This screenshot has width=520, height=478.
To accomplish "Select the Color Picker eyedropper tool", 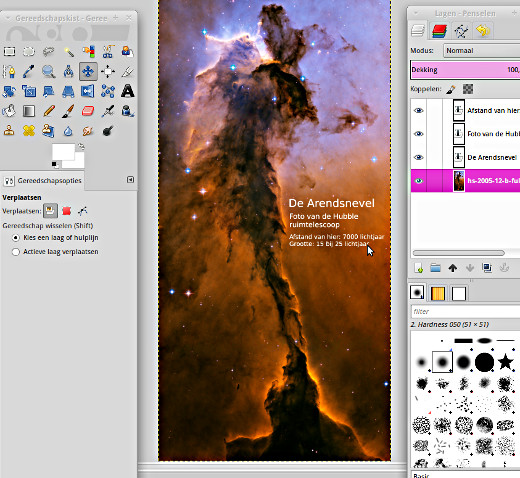I will click(x=29, y=71).
